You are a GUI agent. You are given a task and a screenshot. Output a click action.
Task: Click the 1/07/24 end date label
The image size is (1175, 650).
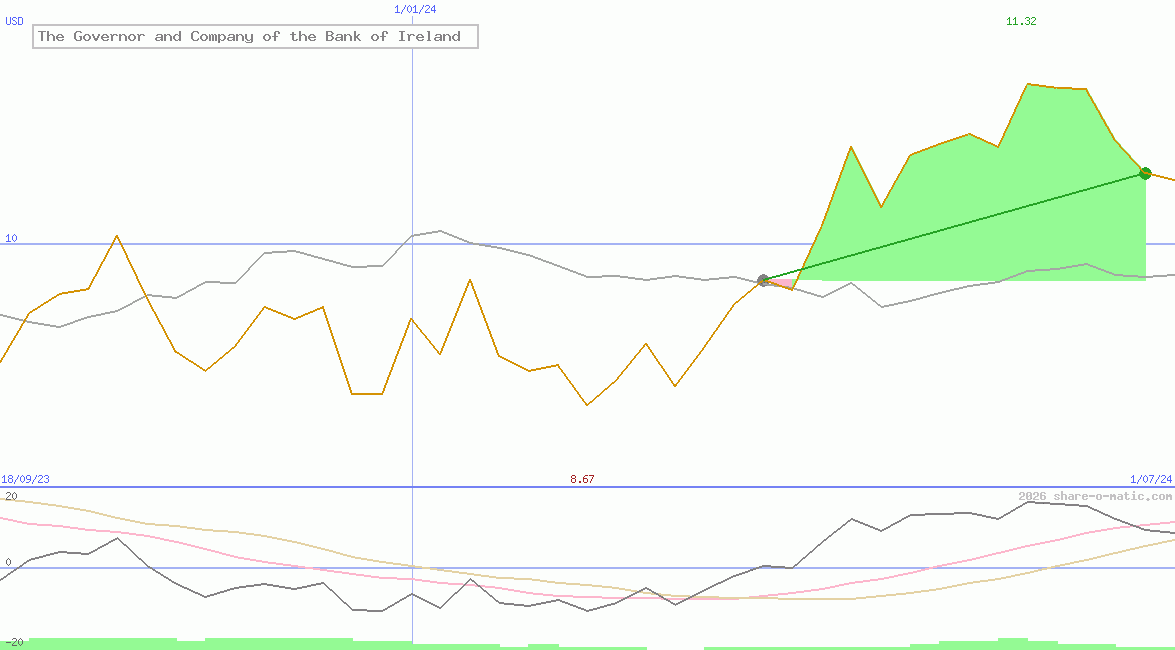1151,479
